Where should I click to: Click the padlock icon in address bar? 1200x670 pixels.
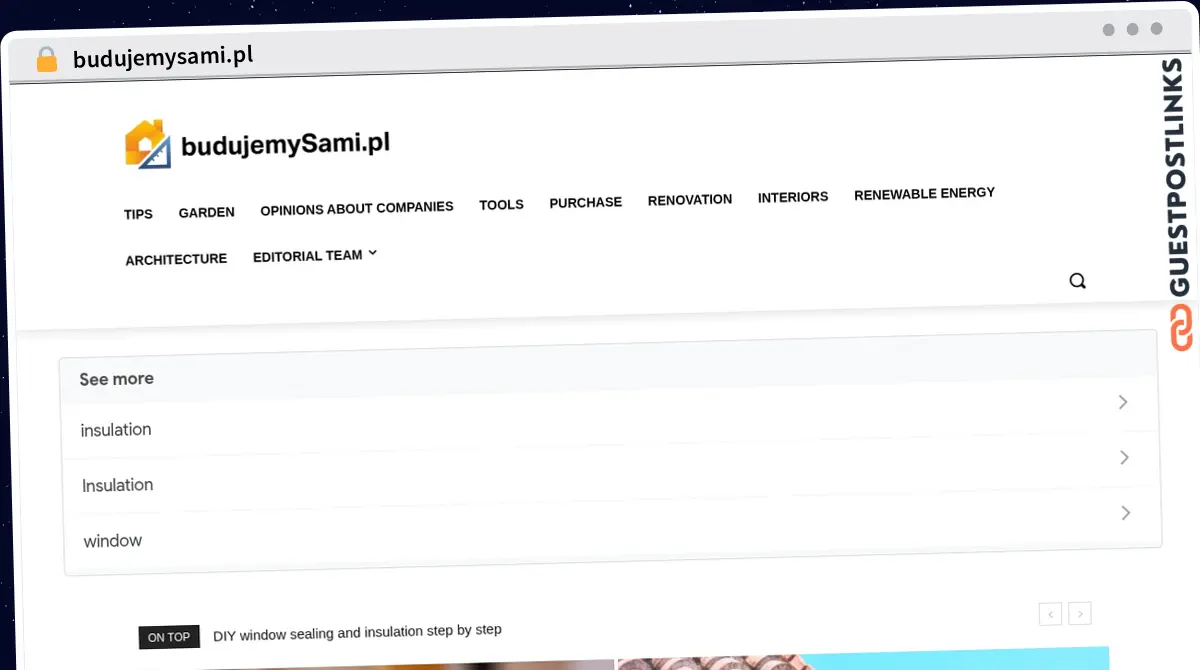47,59
